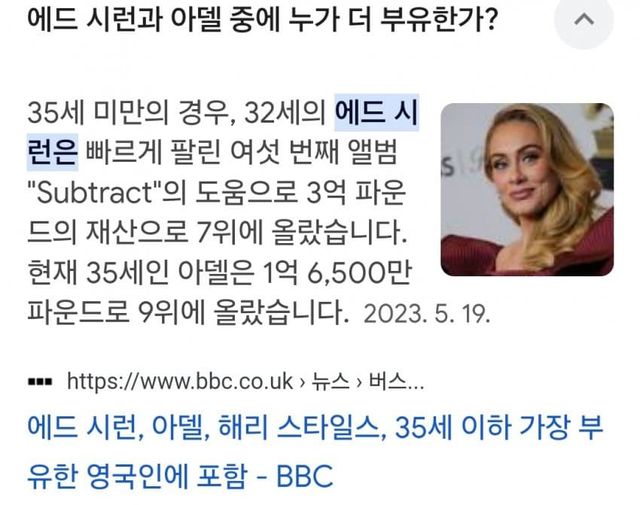Select the 뉴스 breadcrumb segment

pyautogui.click(x=331, y=382)
